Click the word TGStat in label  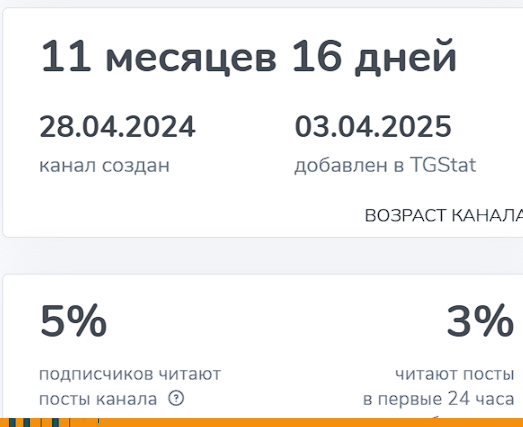coord(443,164)
